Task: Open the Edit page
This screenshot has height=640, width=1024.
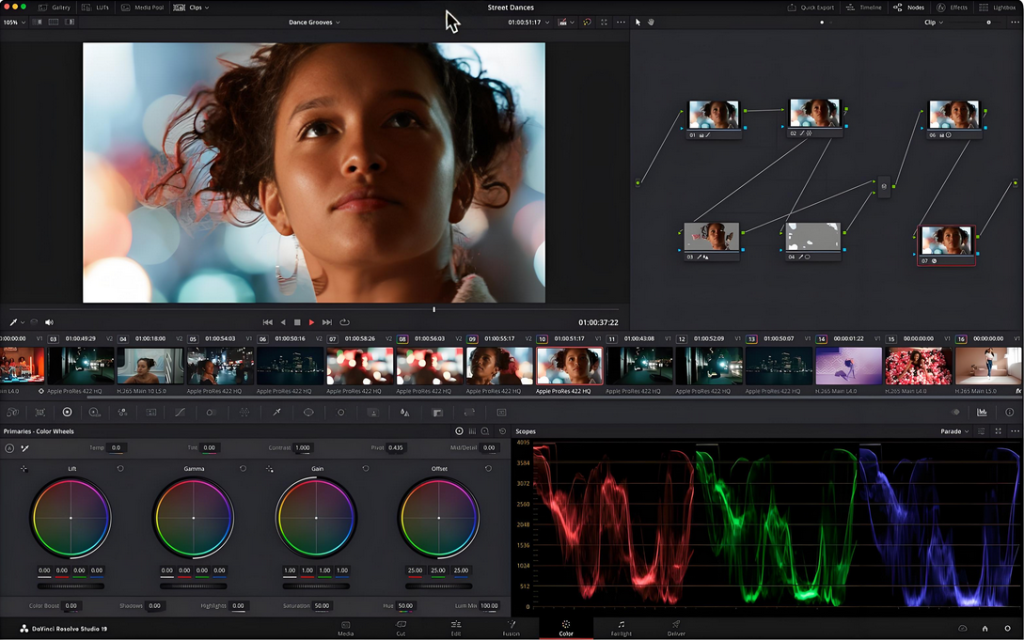Action: [x=456, y=628]
